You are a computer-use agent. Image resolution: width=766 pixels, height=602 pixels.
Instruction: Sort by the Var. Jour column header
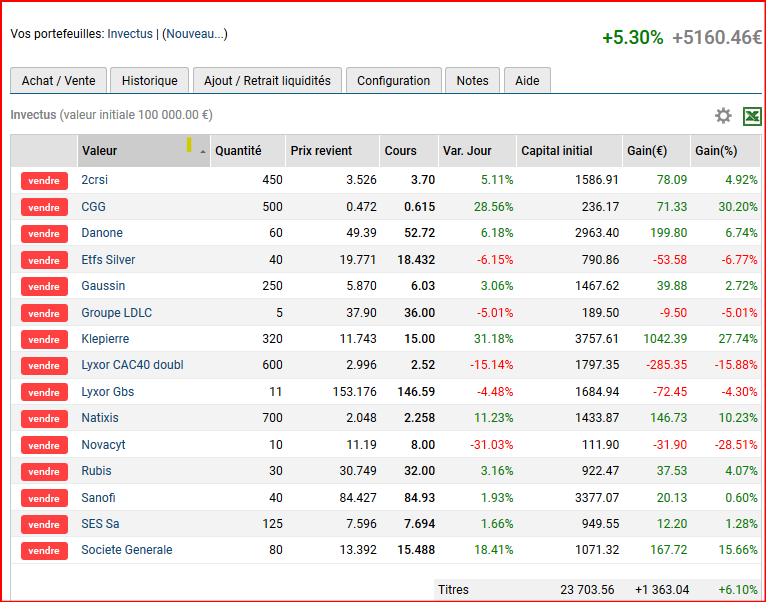[477, 151]
